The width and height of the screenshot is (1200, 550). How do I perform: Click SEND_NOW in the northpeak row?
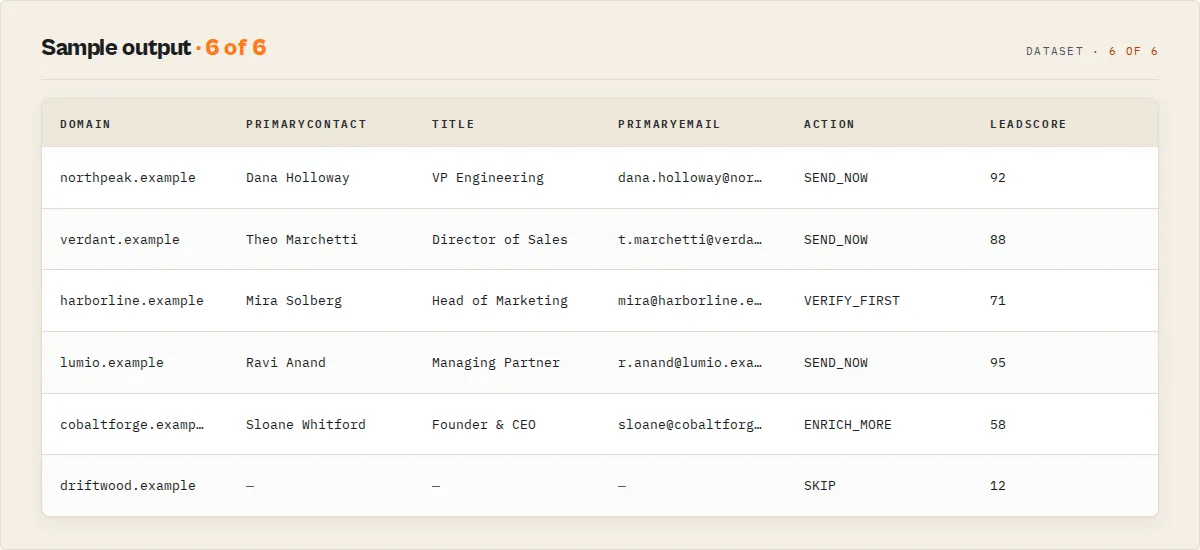pyautogui.click(x=836, y=178)
